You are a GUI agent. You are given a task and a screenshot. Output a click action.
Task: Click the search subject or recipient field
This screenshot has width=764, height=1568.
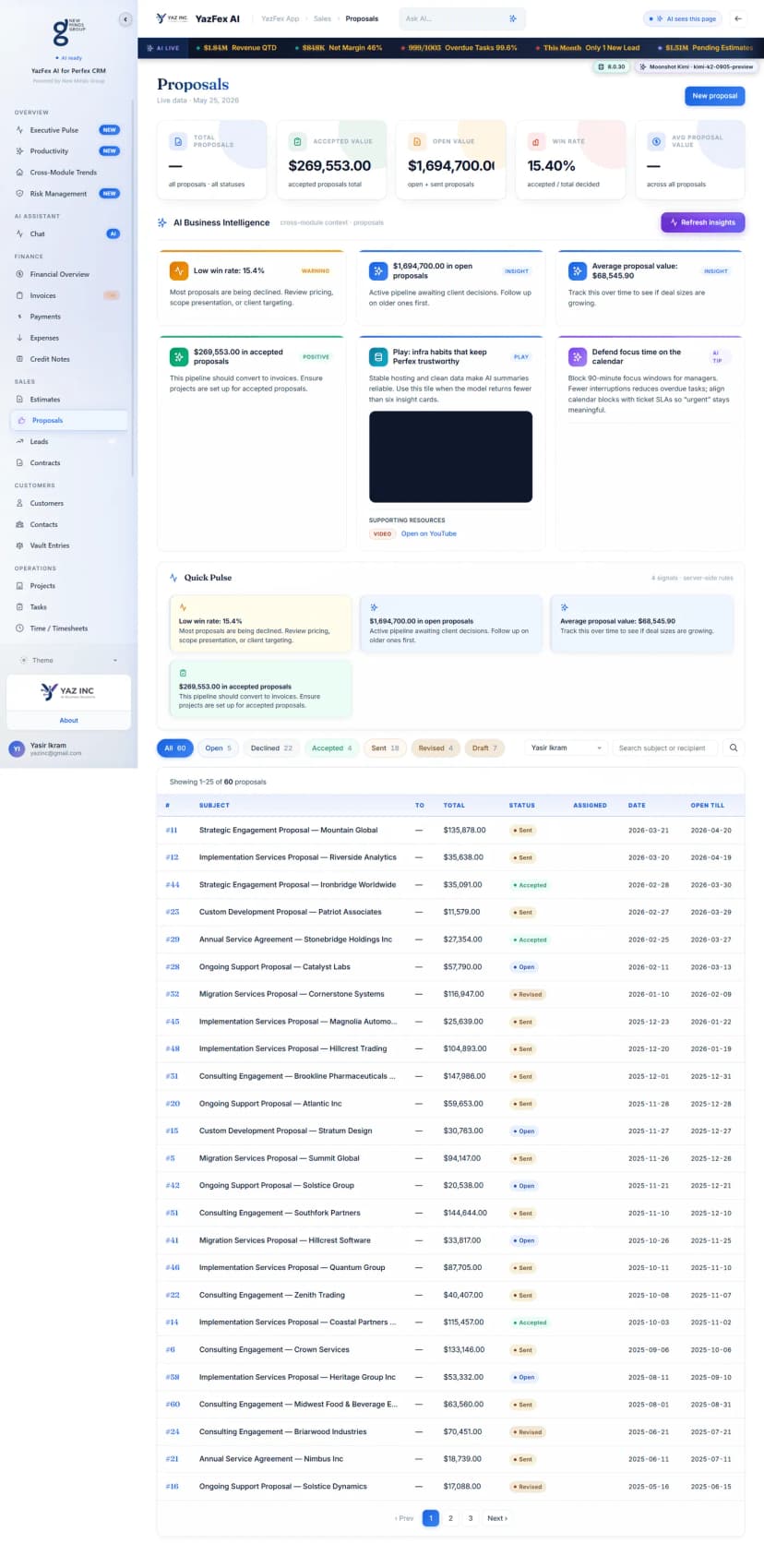[x=665, y=748]
